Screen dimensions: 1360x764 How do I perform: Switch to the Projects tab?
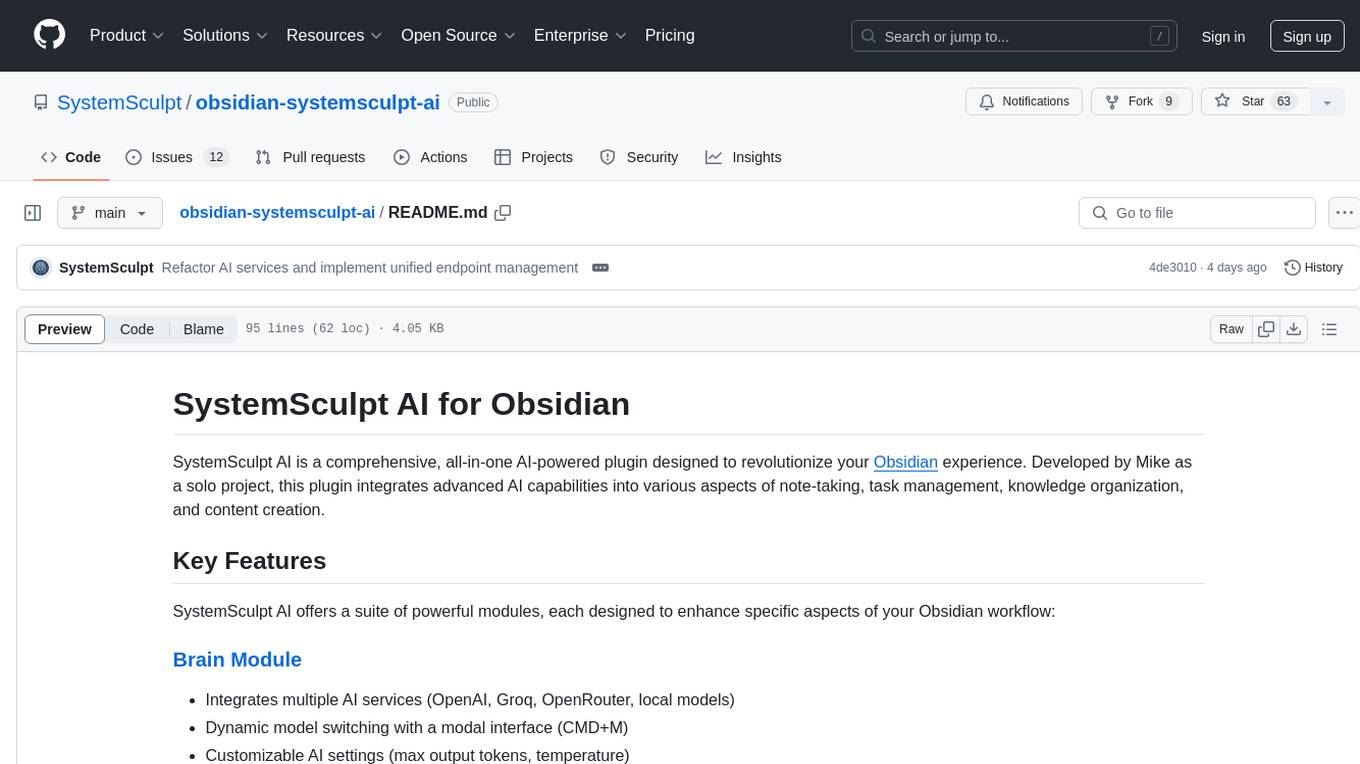tap(533, 157)
